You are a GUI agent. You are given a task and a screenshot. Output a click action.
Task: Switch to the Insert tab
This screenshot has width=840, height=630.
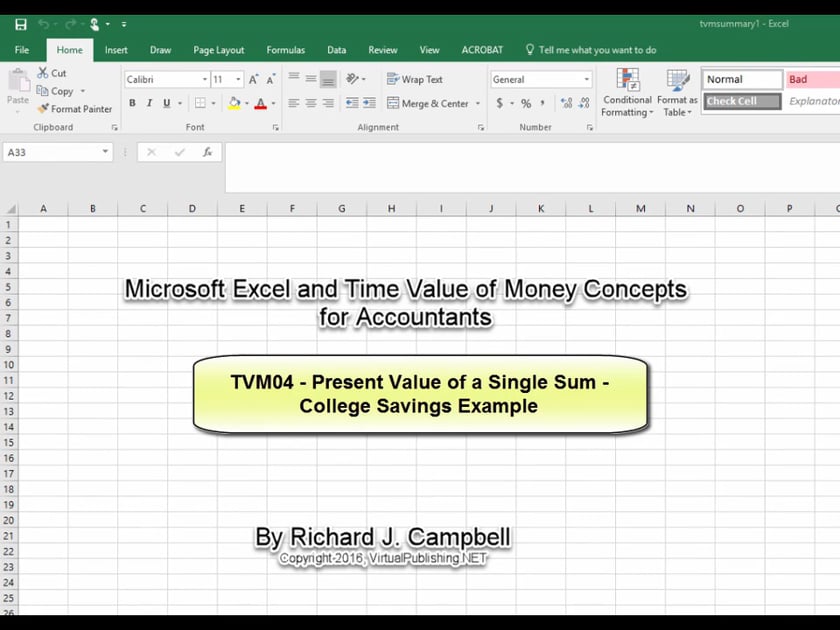(x=116, y=50)
